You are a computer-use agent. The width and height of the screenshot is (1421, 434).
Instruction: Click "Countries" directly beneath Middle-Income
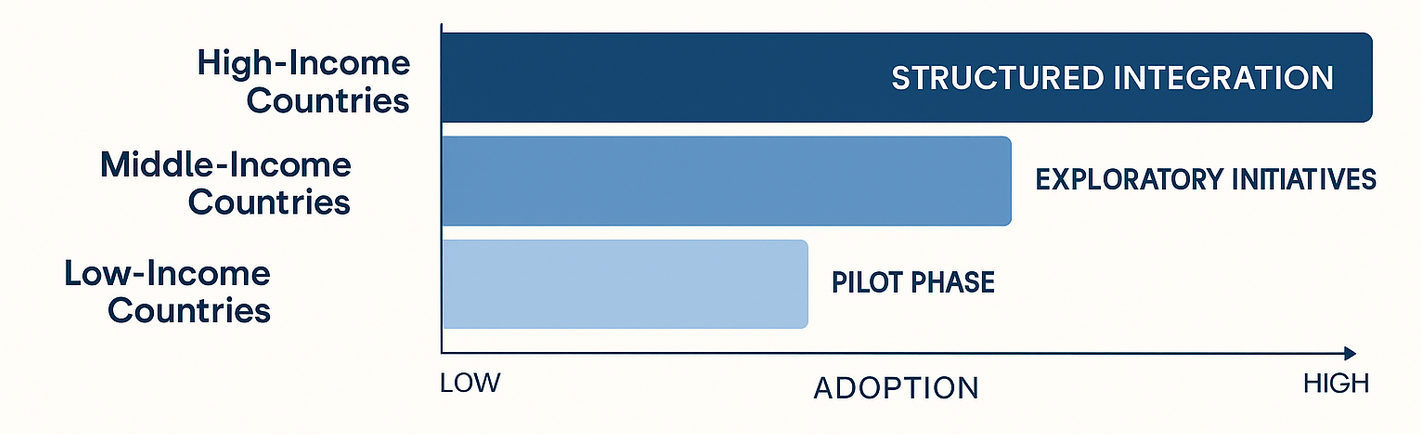pyautogui.click(x=269, y=203)
